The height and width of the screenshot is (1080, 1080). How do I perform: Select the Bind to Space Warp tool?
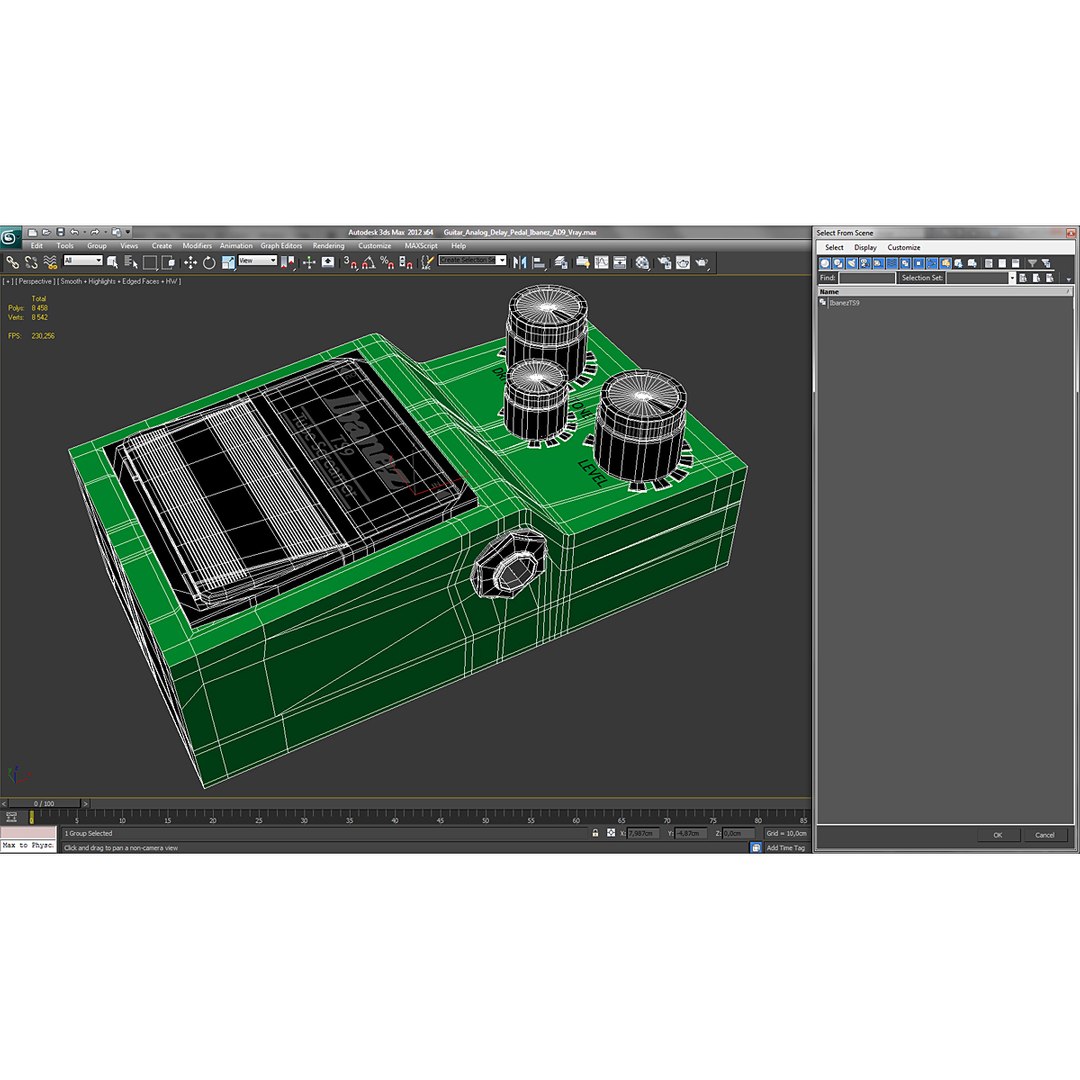(50, 262)
